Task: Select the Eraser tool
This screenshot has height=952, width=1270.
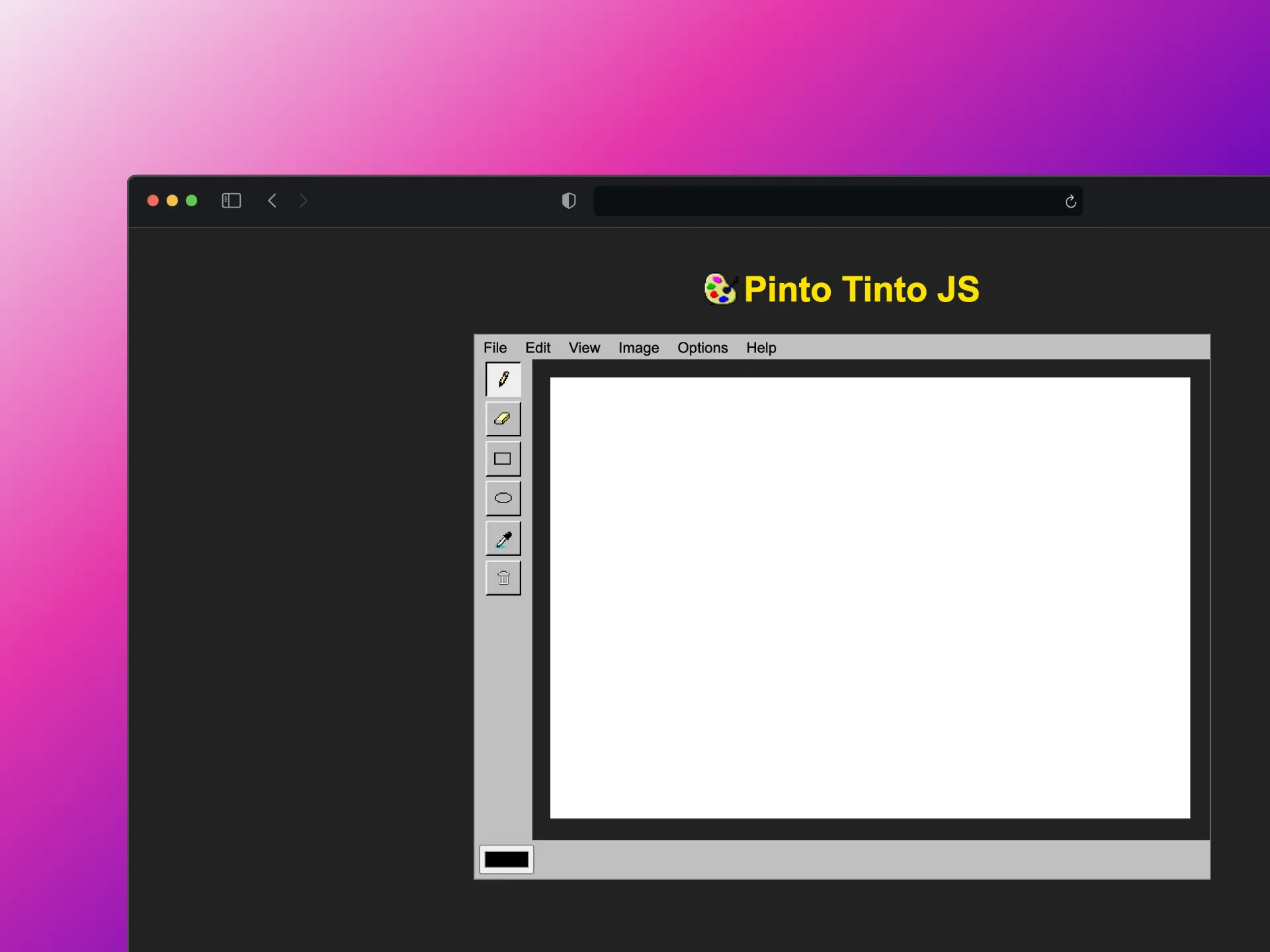Action: point(503,419)
